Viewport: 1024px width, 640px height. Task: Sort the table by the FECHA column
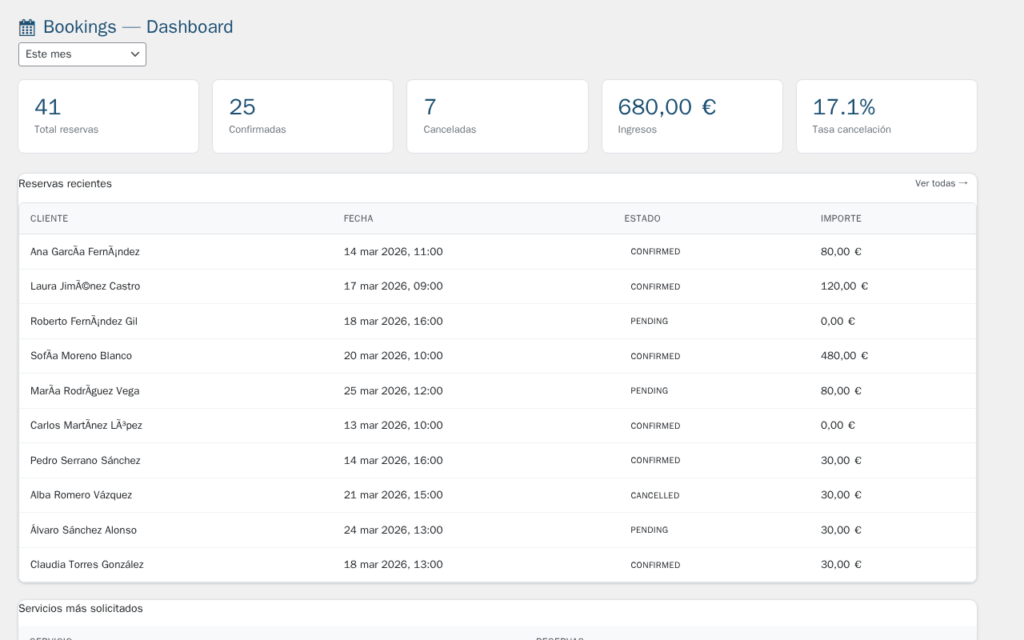point(358,218)
